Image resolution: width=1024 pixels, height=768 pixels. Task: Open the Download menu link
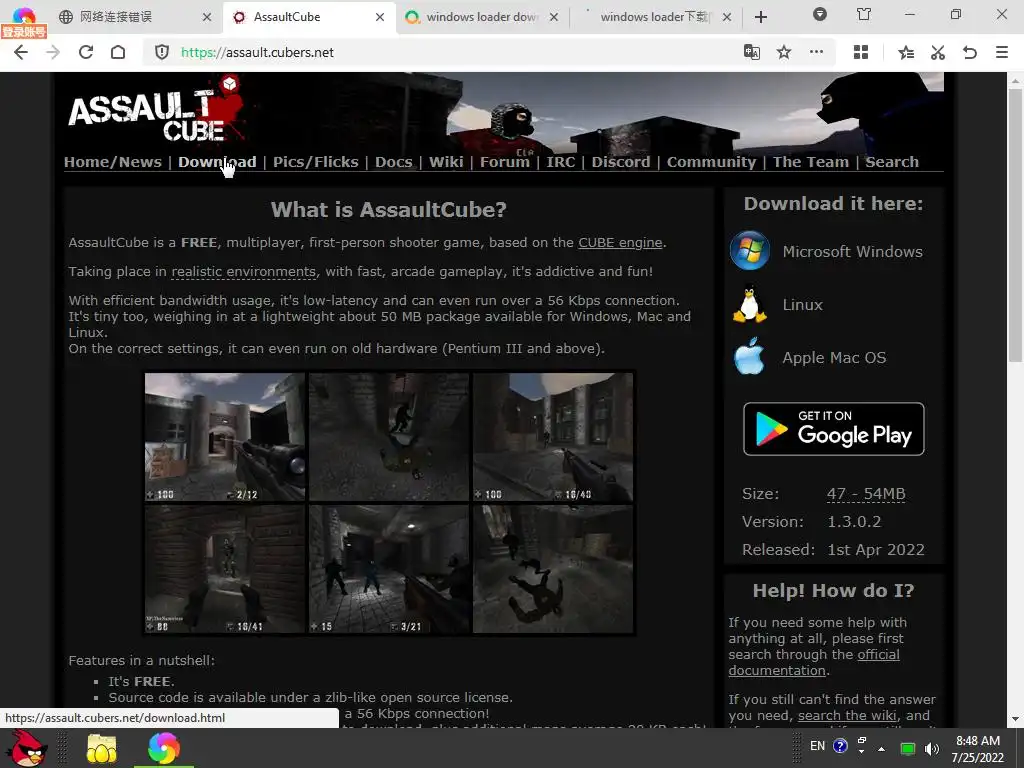[217, 162]
